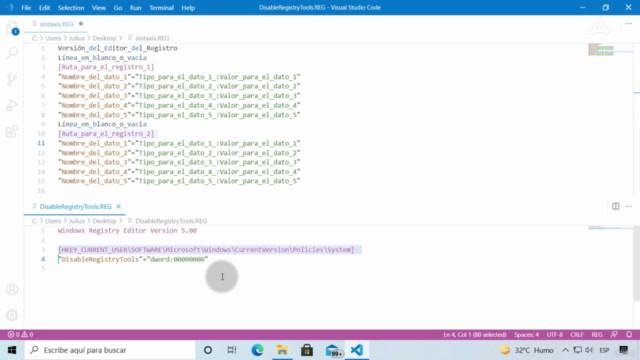Open Windows Start menu
The width and height of the screenshot is (640, 360).
(12, 350)
